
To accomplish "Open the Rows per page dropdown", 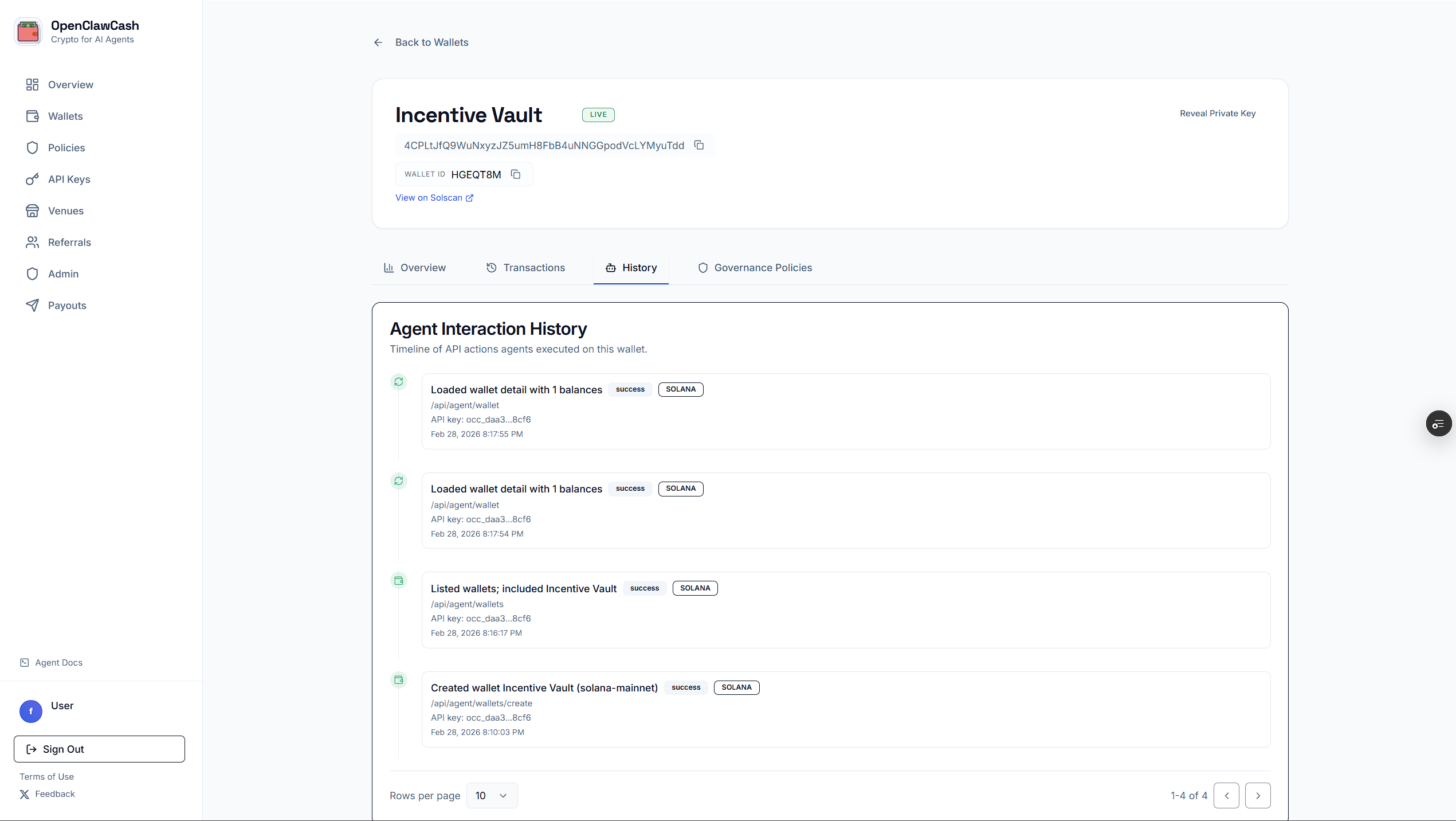I will pos(491,796).
